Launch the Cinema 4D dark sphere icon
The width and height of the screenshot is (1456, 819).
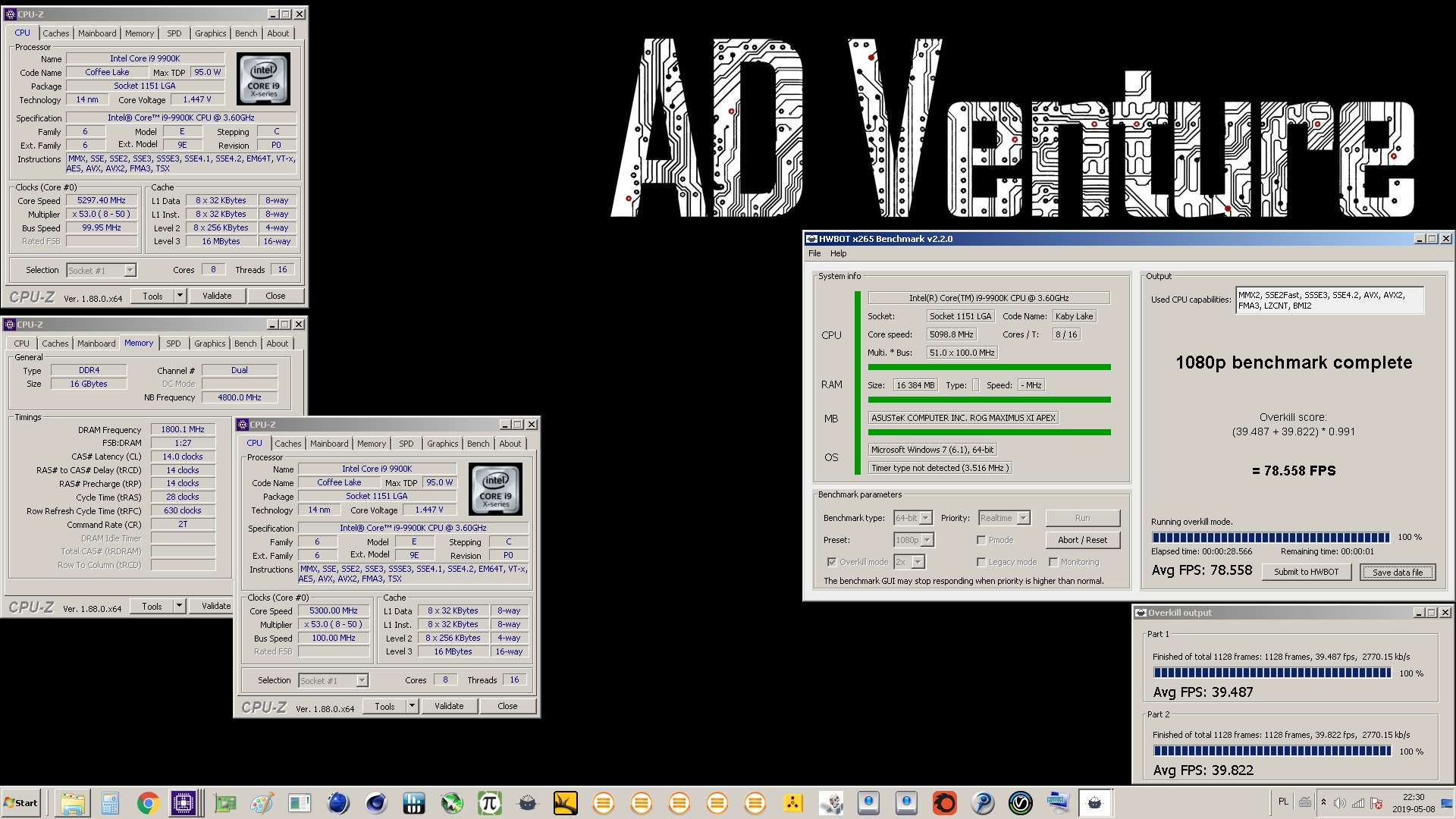[376, 803]
